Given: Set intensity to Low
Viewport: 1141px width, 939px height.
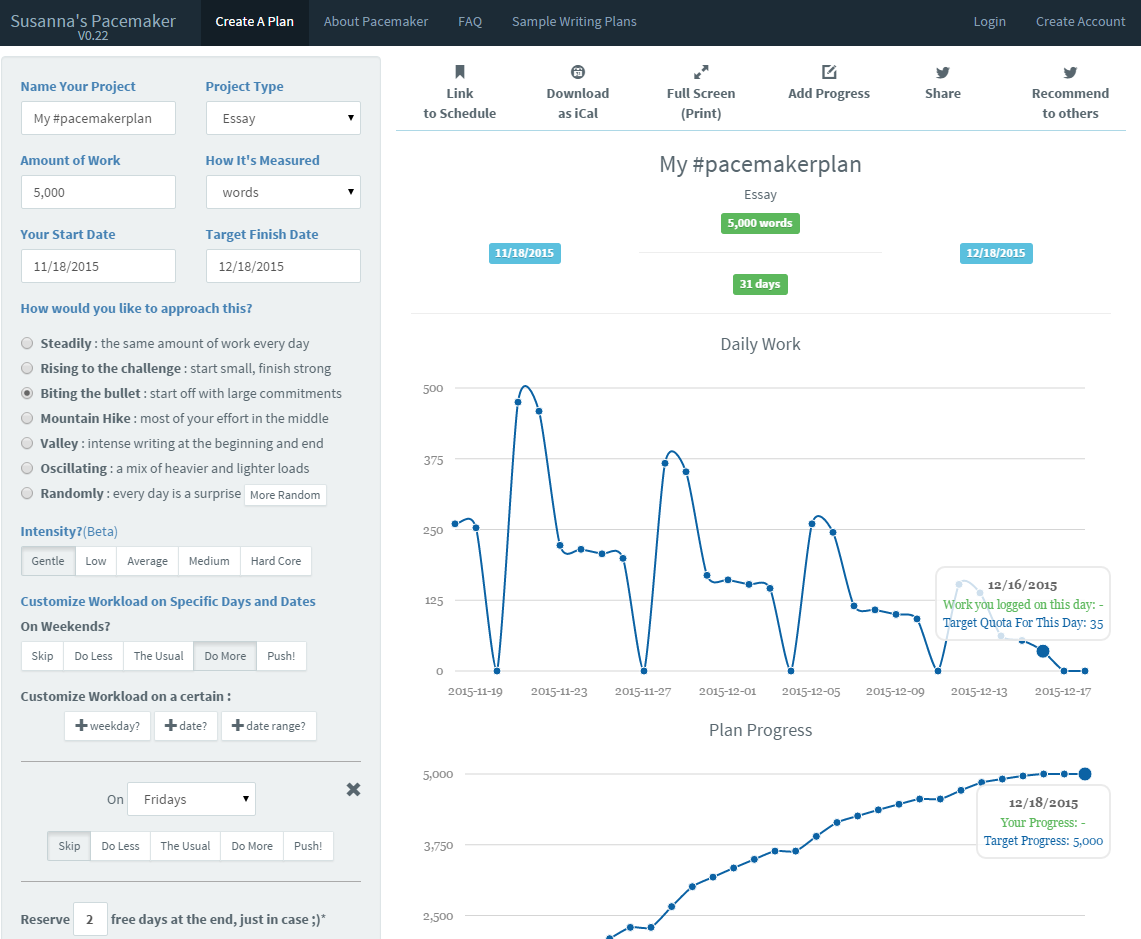Looking at the screenshot, I should pos(96,561).
